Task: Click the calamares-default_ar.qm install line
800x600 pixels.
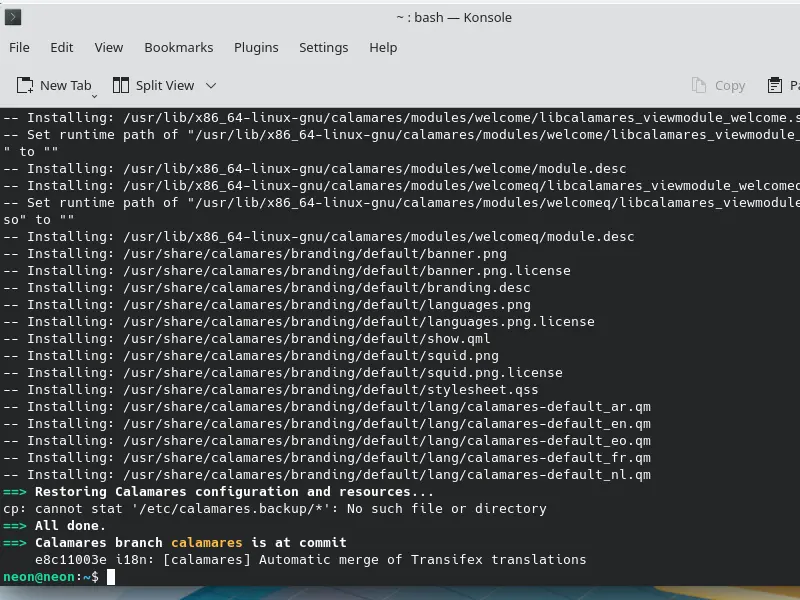Action: (x=327, y=407)
